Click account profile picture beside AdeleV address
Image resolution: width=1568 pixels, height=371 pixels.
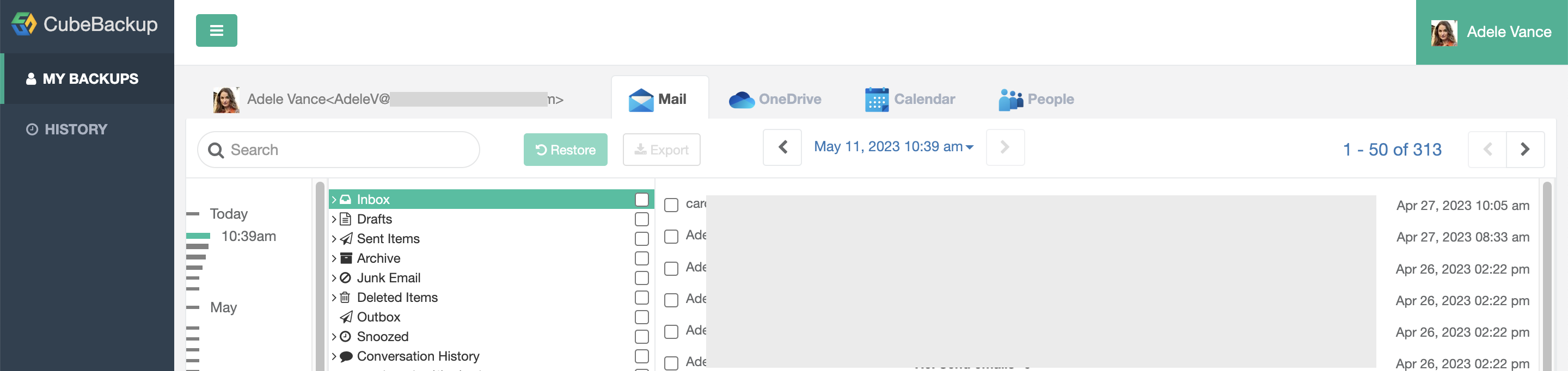[x=226, y=100]
